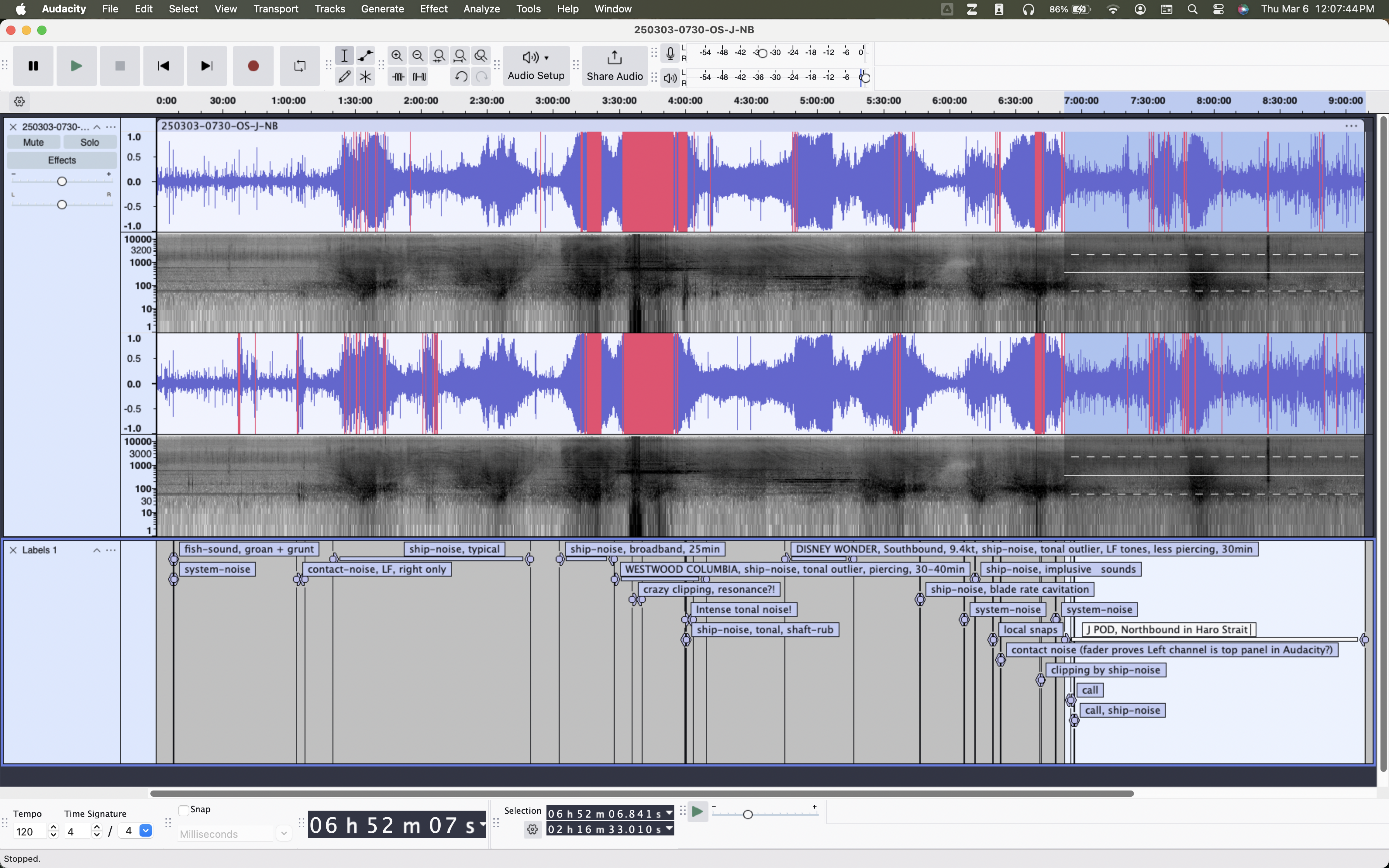Open the Analyze menu

(x=481, y=9)
